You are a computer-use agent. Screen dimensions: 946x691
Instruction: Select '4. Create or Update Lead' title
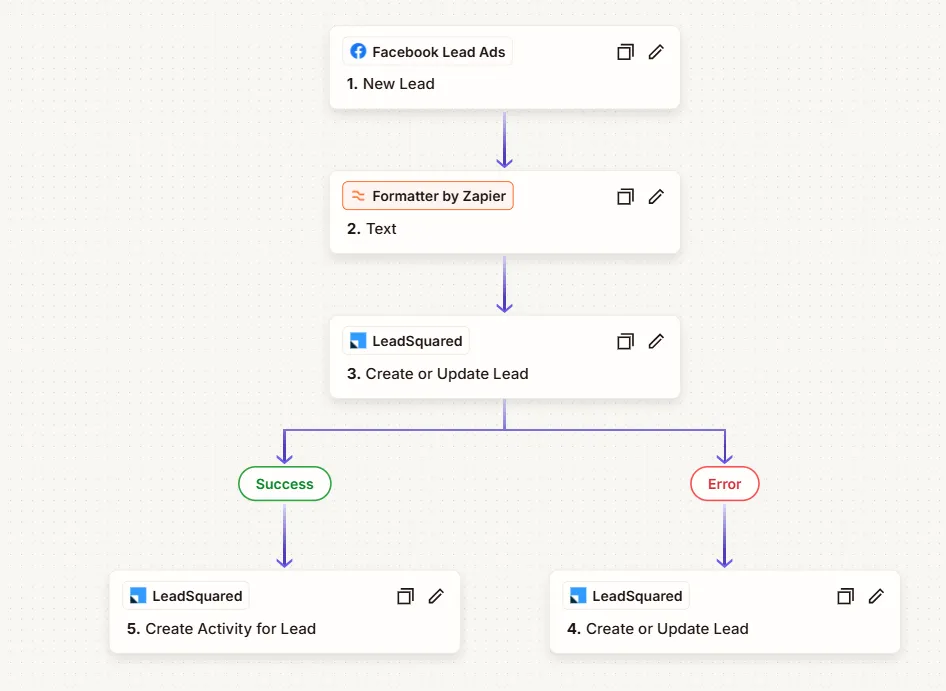(658, 629)
